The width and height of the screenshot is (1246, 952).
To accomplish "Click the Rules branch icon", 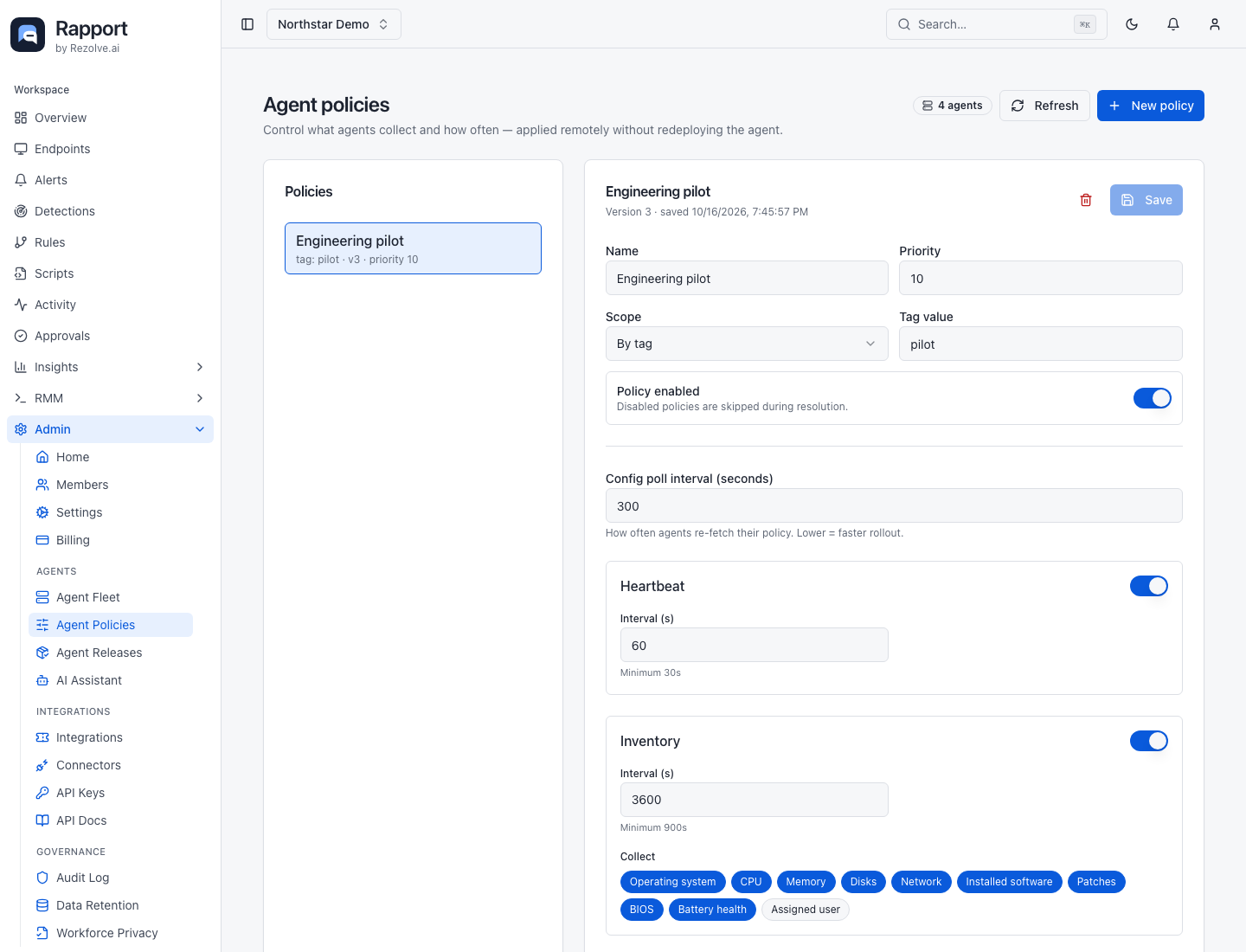I will point(21,242).
